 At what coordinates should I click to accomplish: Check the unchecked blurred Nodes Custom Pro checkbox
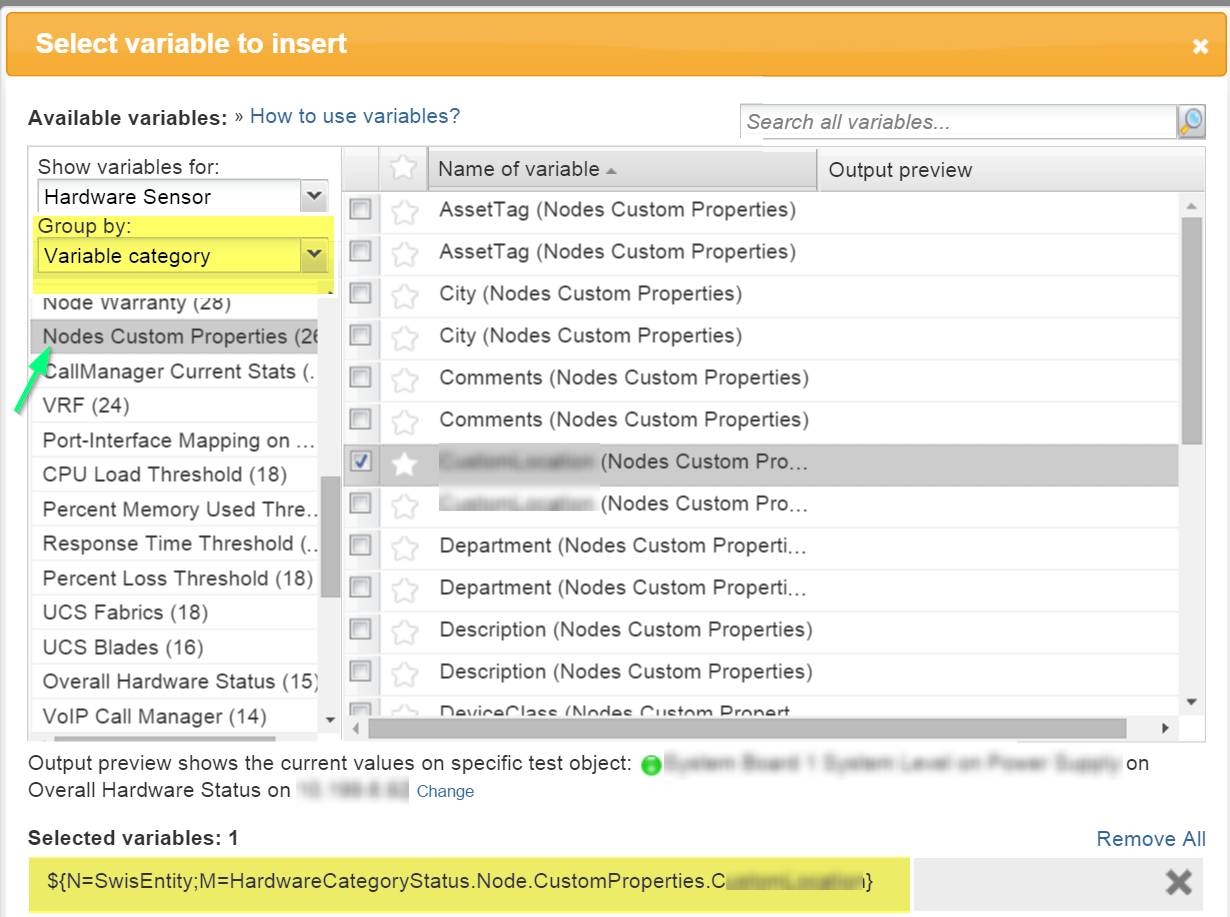(x=360, y=503)
